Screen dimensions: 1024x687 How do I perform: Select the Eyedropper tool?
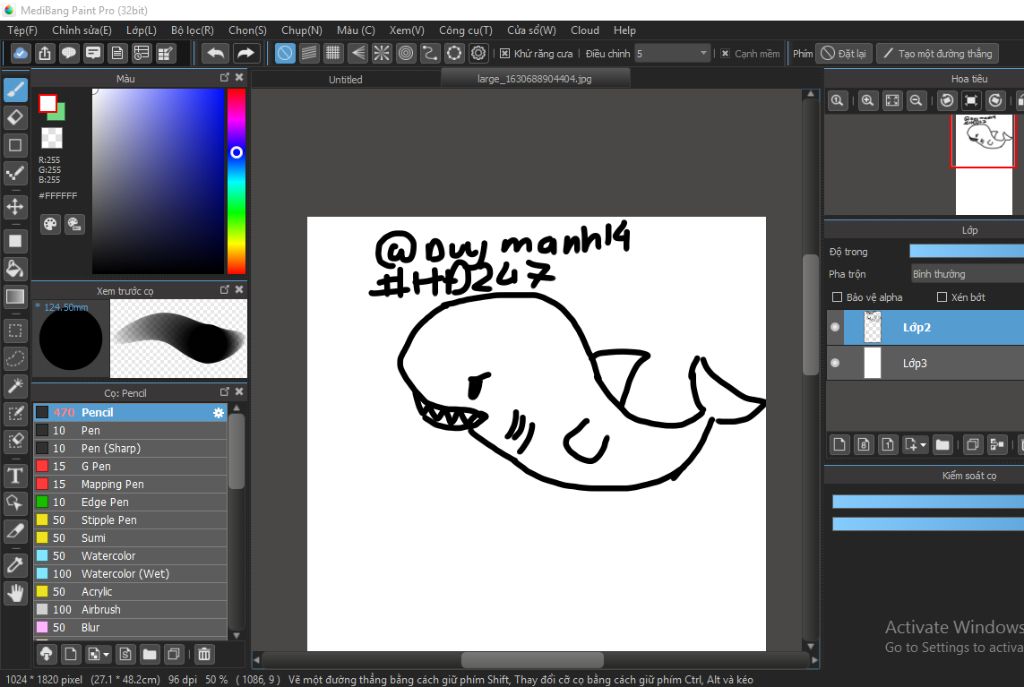(x=15, y=565)
